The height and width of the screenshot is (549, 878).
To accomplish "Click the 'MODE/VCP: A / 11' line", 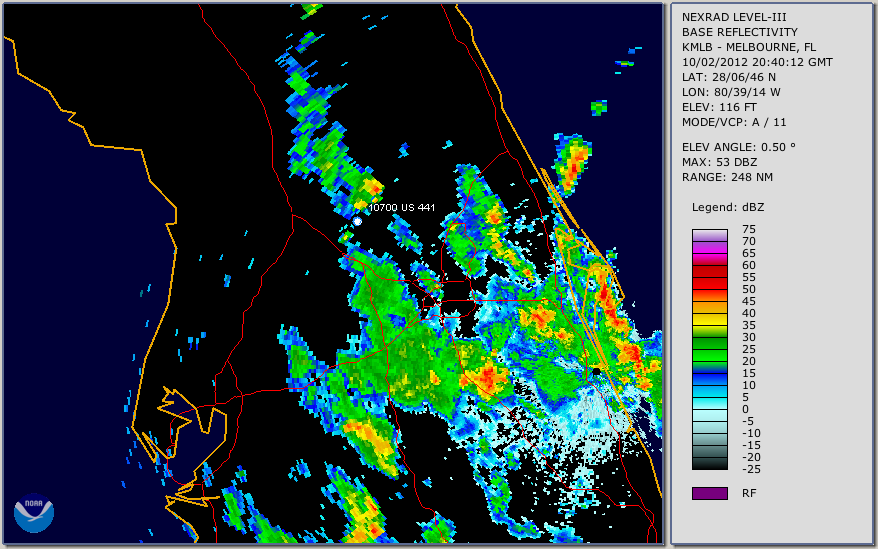I will (x=734, y=122).
